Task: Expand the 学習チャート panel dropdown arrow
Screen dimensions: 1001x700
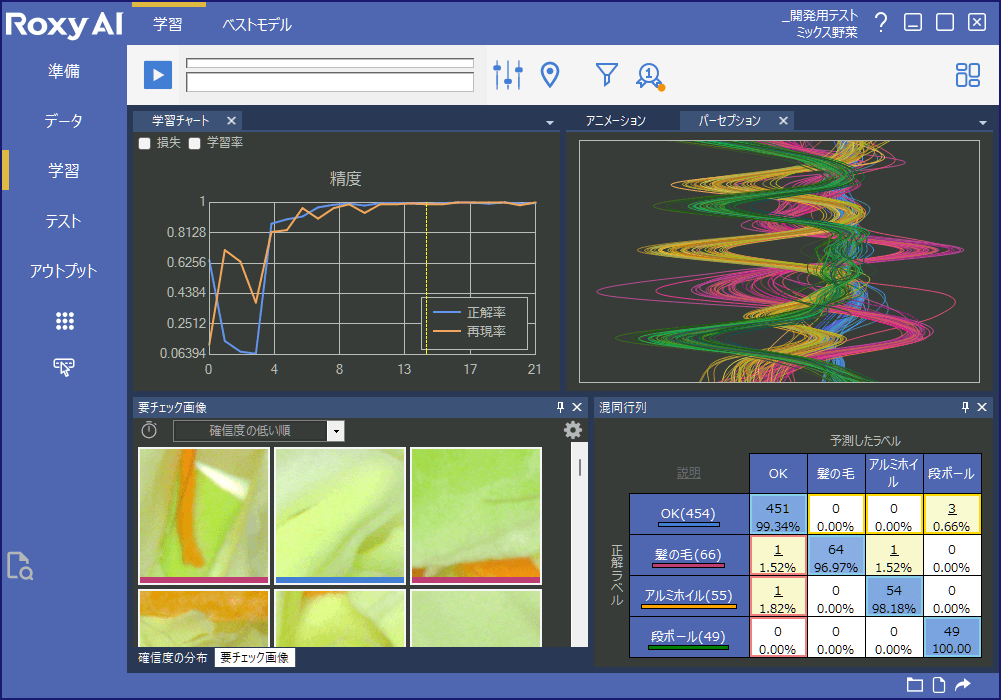Action: tap(549, 122)
